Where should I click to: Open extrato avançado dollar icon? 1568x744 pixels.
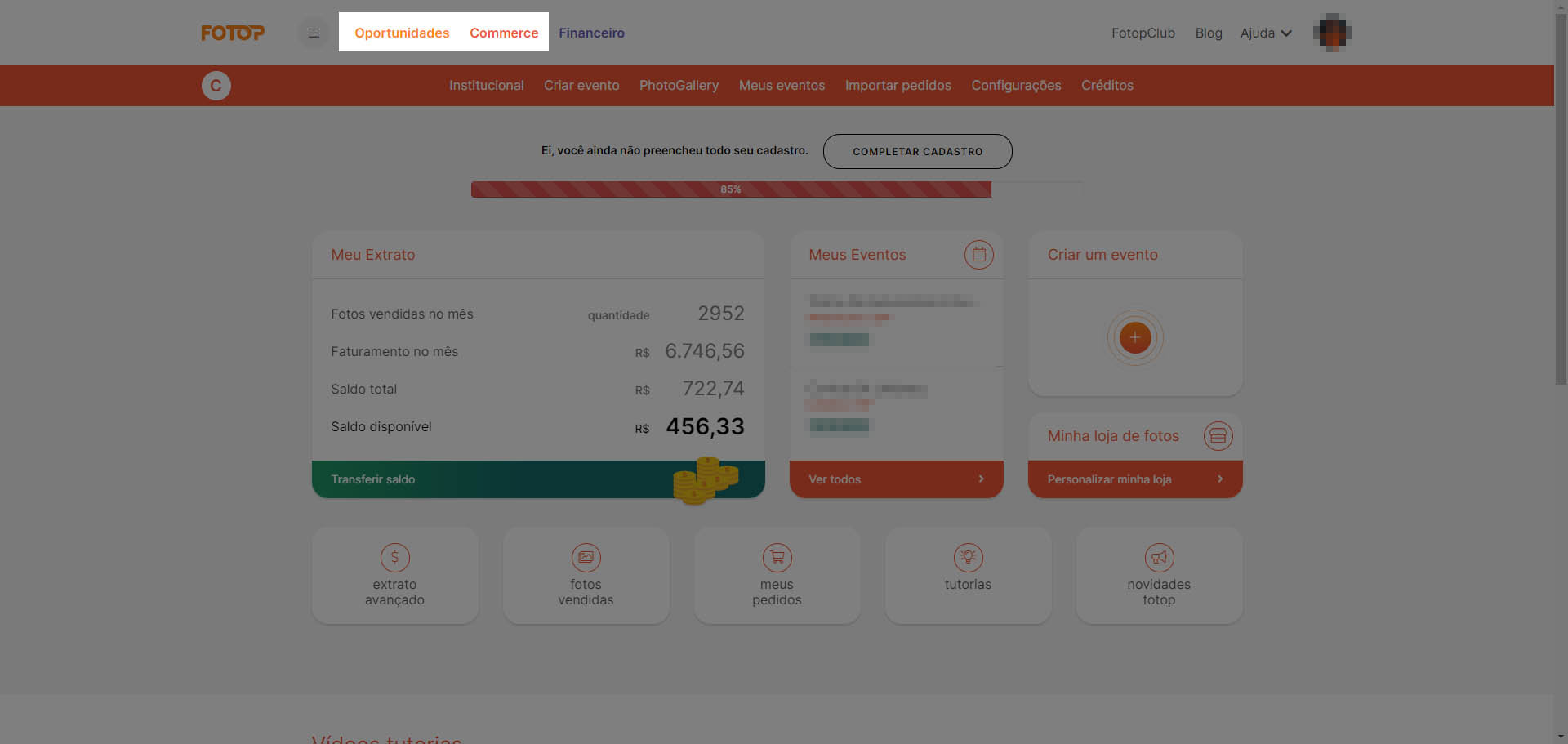(x=394, y=558)
